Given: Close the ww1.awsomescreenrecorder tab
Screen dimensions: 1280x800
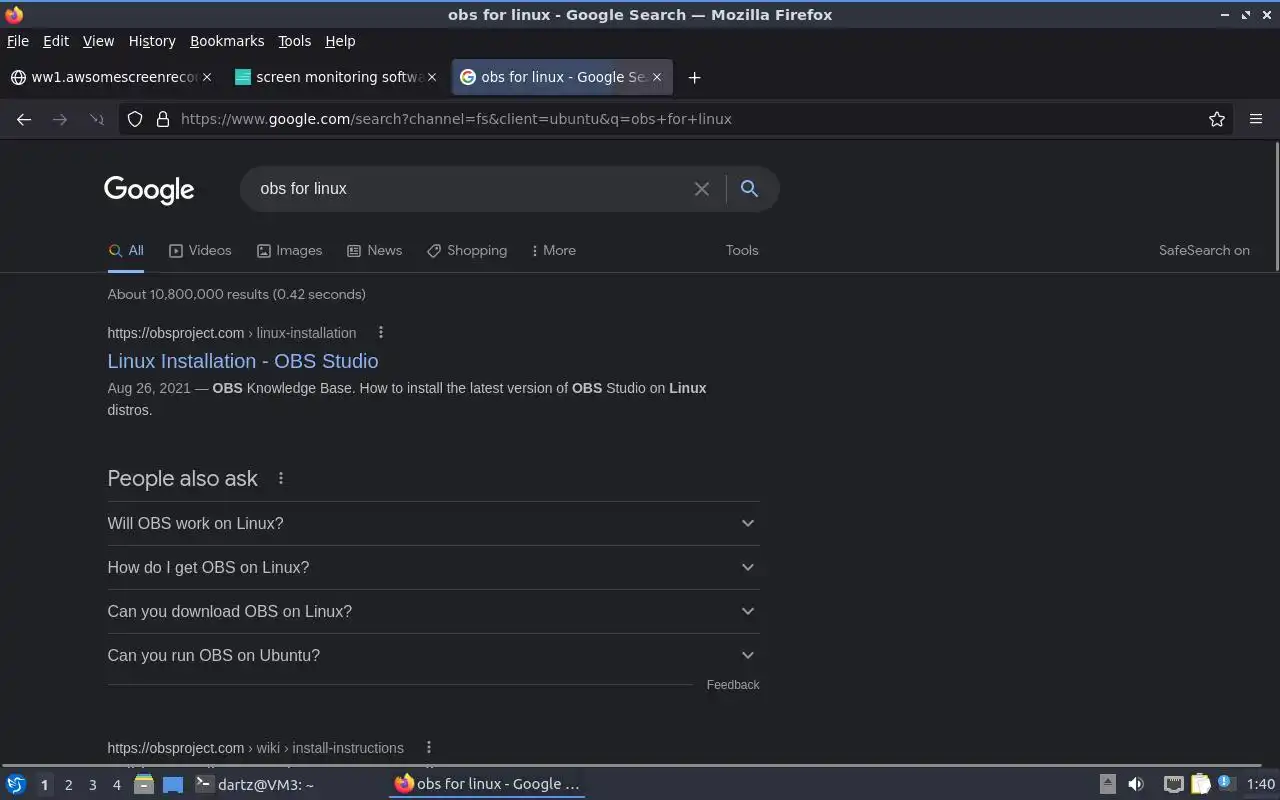Looking at the screenshot, I should [207, 77].
